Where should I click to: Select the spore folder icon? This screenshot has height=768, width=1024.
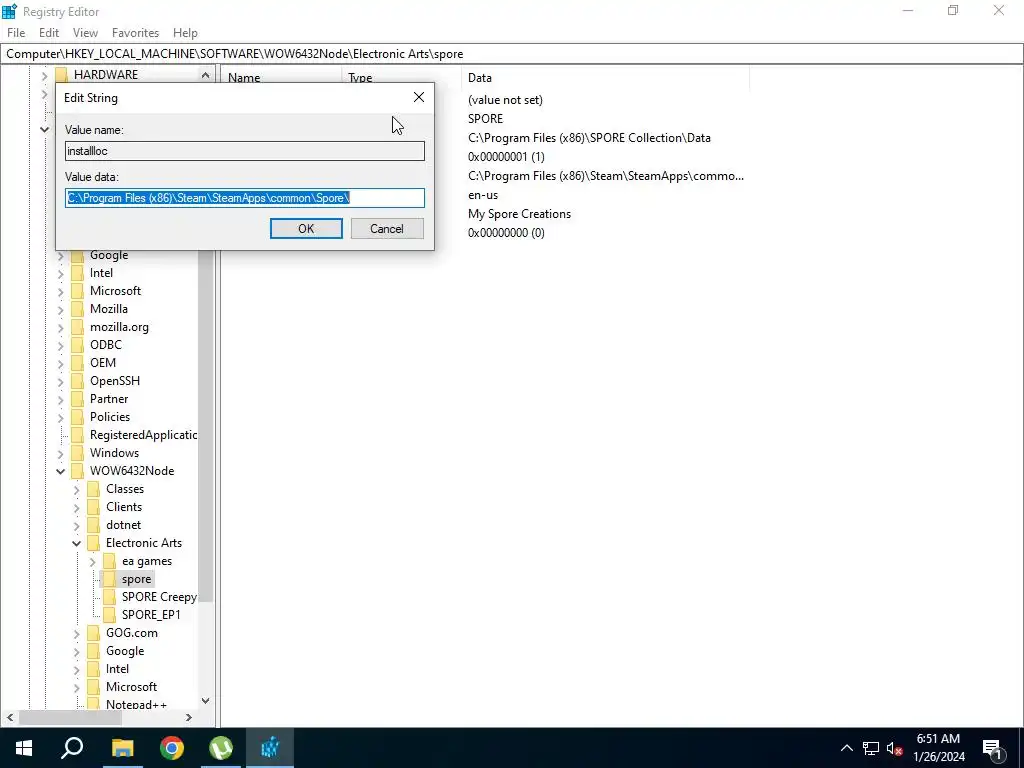click(110, 579)
